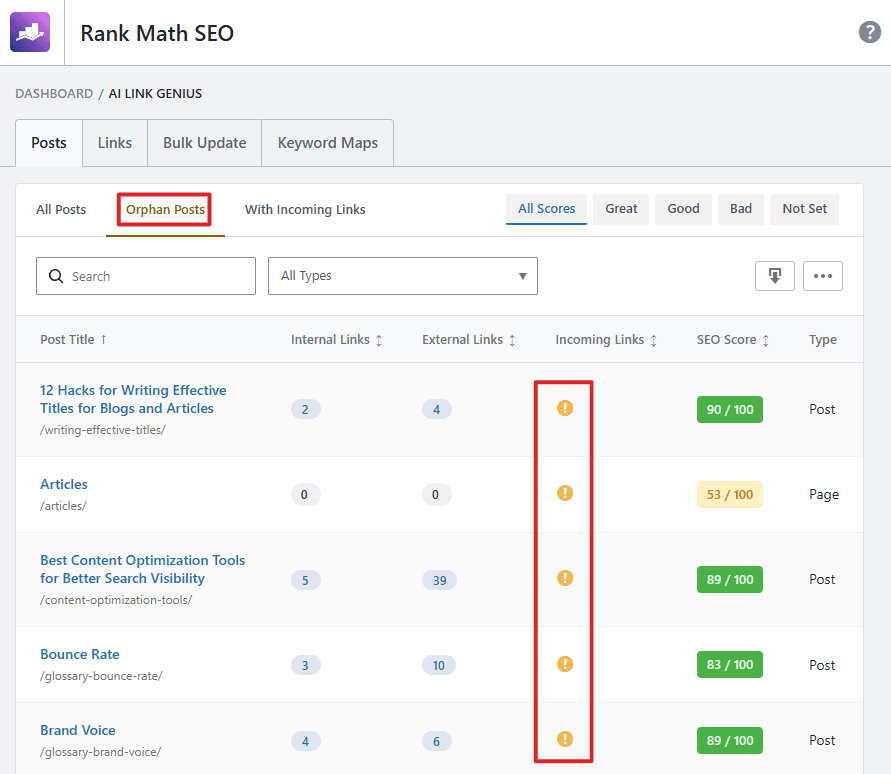Click the export download icon button

[x=775, y=276]
